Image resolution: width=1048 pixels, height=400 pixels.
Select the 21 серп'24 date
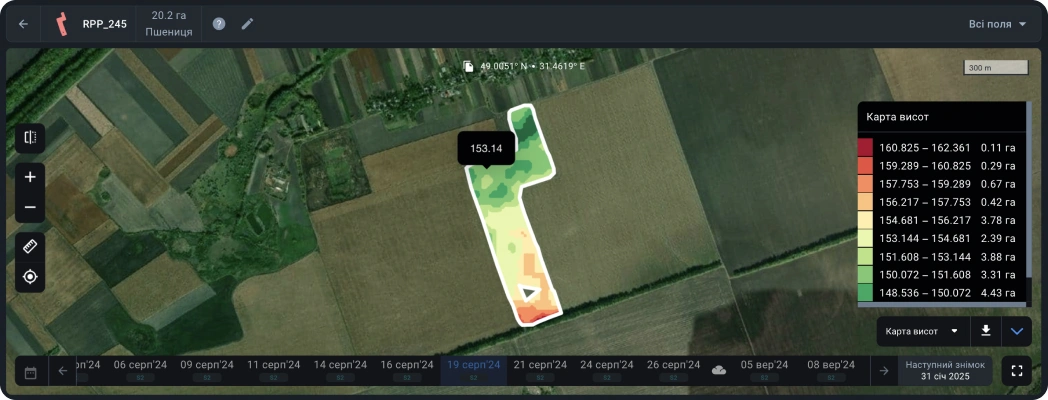coord(540,366)
